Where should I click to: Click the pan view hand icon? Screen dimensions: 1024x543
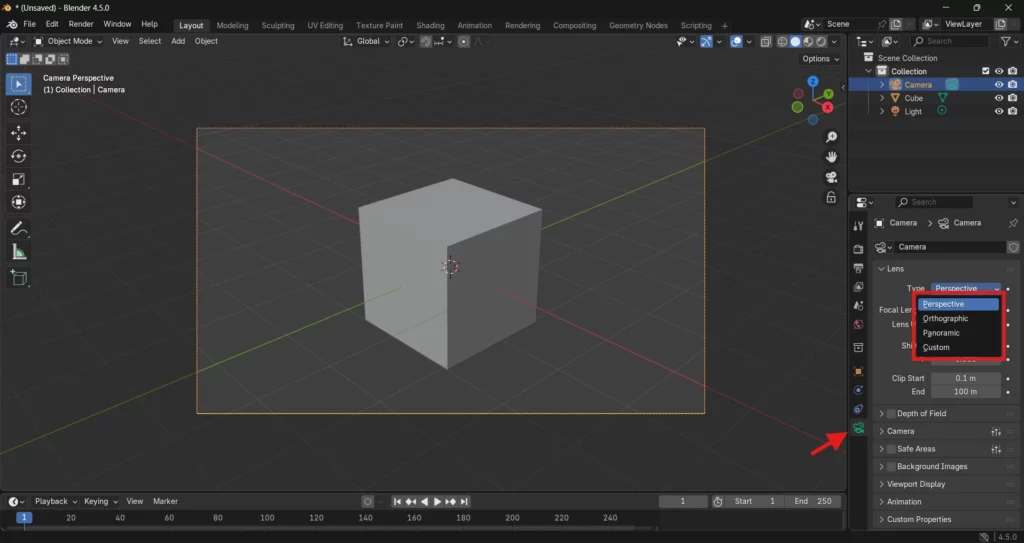pyautogui.click(x=831, y=157)
